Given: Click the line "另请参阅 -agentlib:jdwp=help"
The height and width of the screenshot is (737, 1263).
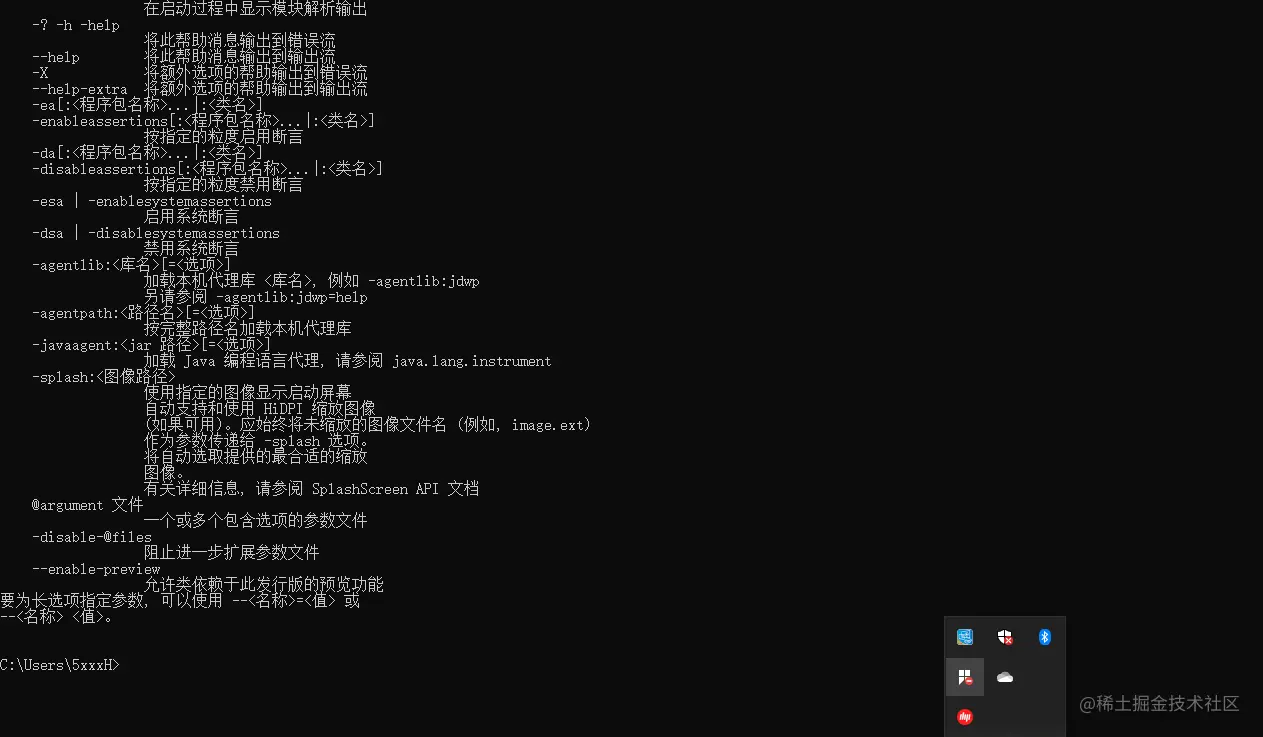Looking at the screenshot, I should 256,297.
